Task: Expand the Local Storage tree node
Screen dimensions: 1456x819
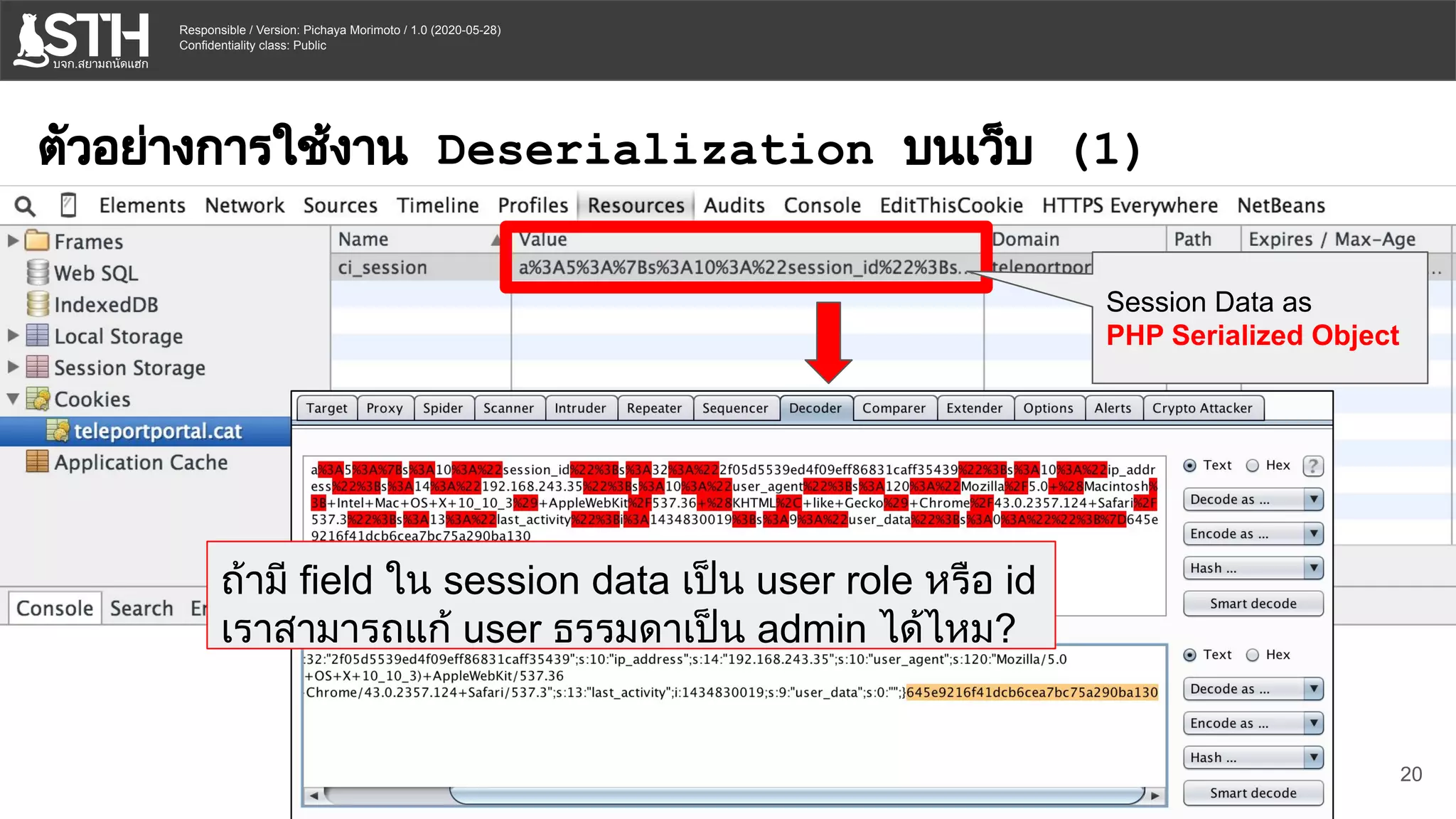Action: (13, 335)
